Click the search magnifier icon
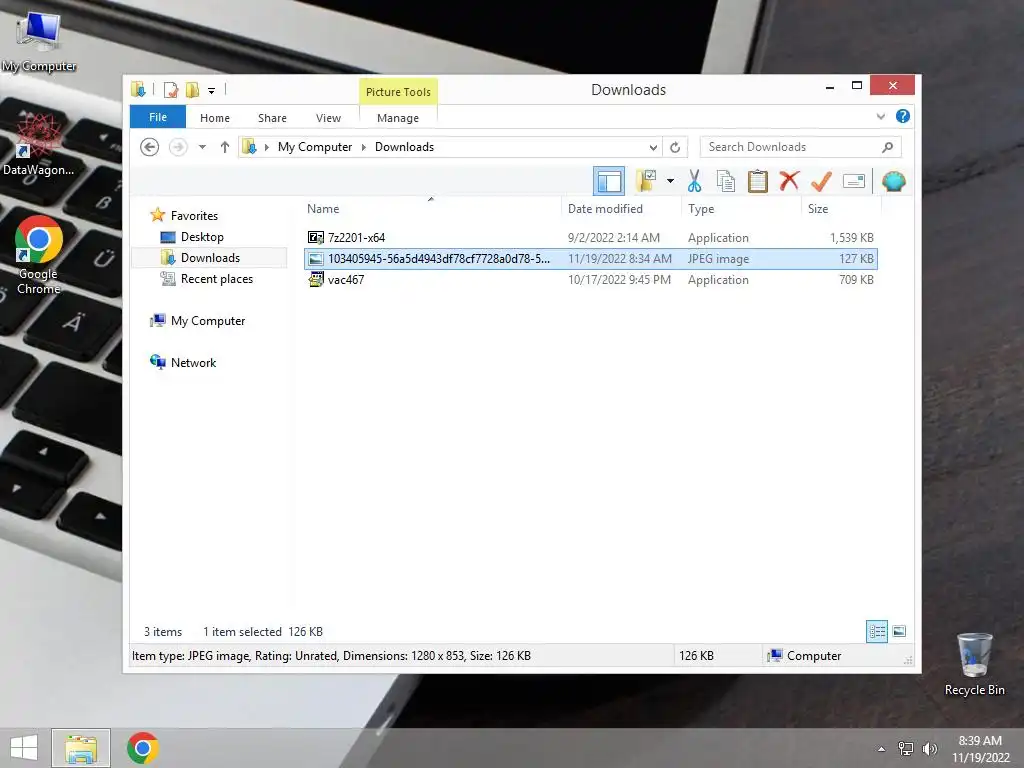 pos(887,147)
